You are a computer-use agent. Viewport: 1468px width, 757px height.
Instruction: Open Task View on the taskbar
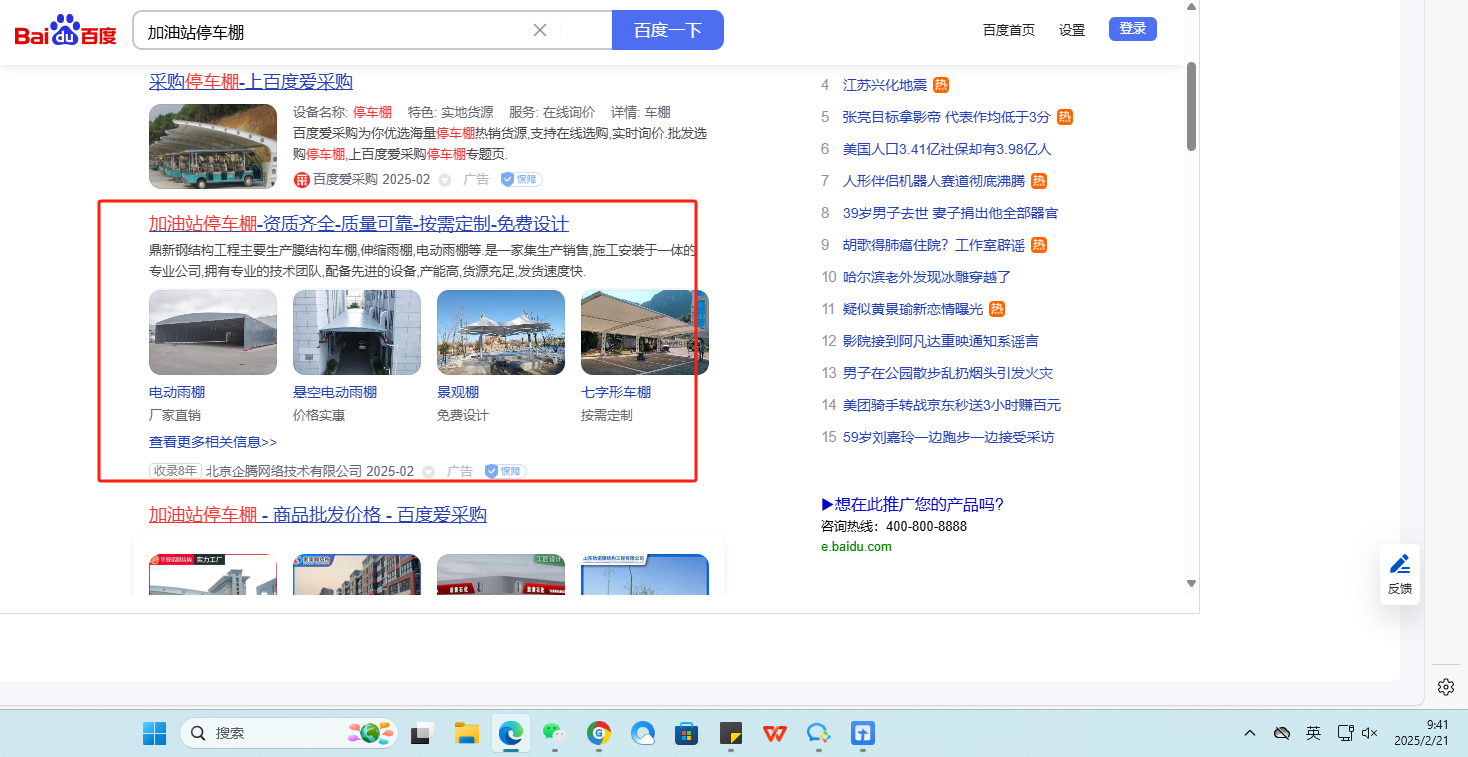pos(422,733)
